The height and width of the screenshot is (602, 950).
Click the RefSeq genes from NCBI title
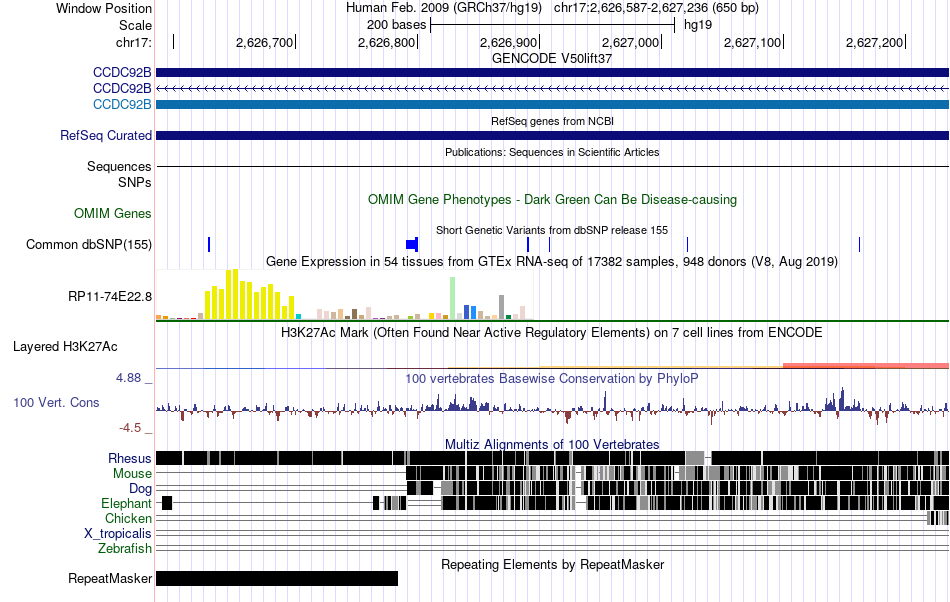552,121
